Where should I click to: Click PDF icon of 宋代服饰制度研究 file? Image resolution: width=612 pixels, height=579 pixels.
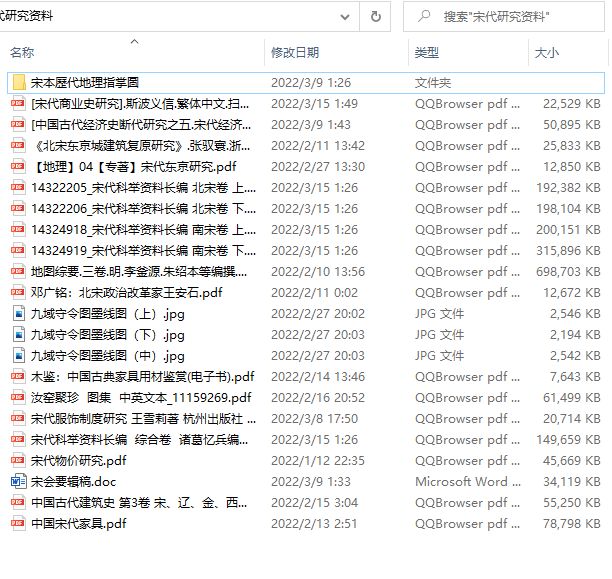tap(18, 419)
